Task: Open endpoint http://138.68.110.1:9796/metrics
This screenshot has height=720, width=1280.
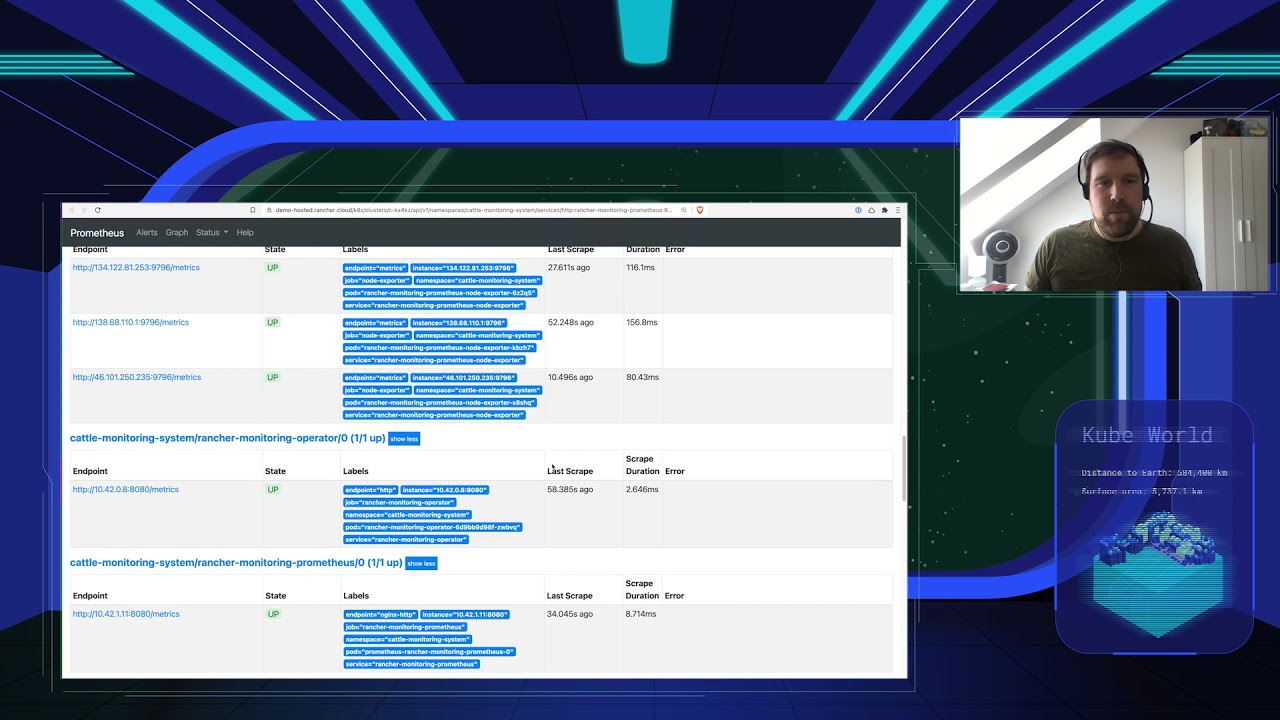Action: (x=130, y=323)
